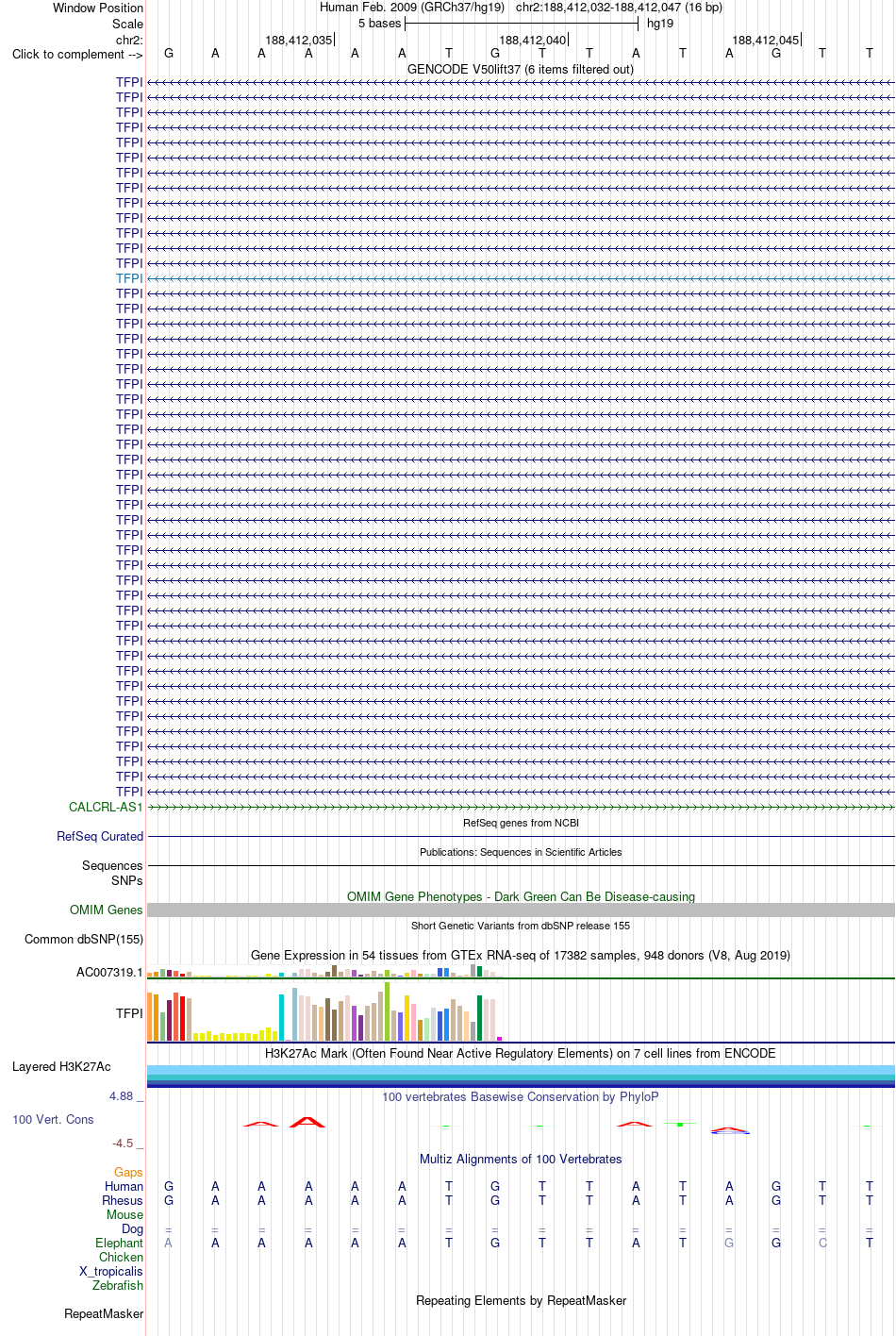This screenshot has height=1336, width=896.
Task: Click the Dog alignment row label
Action: pos(133,1228)
